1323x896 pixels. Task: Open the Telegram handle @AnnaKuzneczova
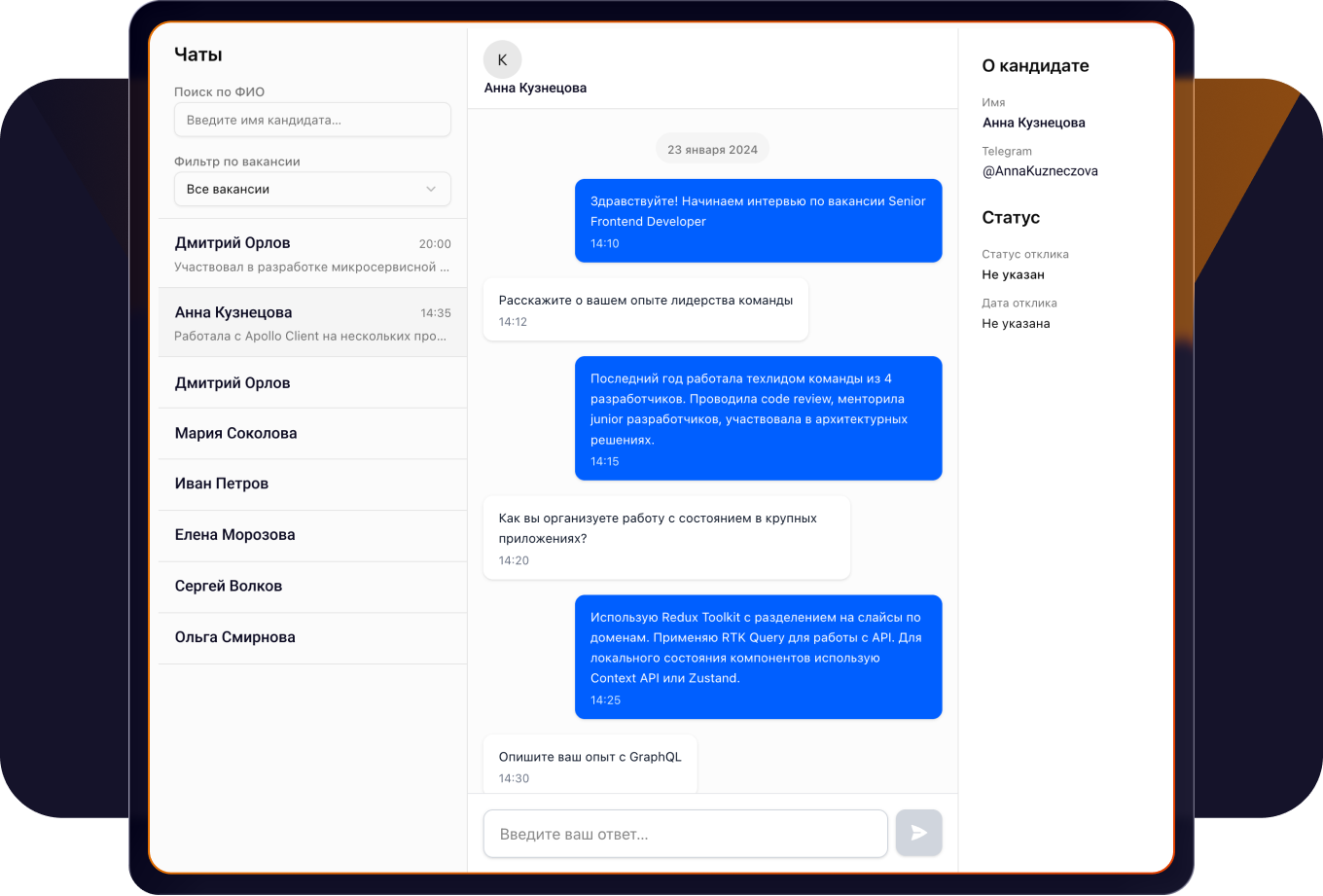[x=1039, y=170]
